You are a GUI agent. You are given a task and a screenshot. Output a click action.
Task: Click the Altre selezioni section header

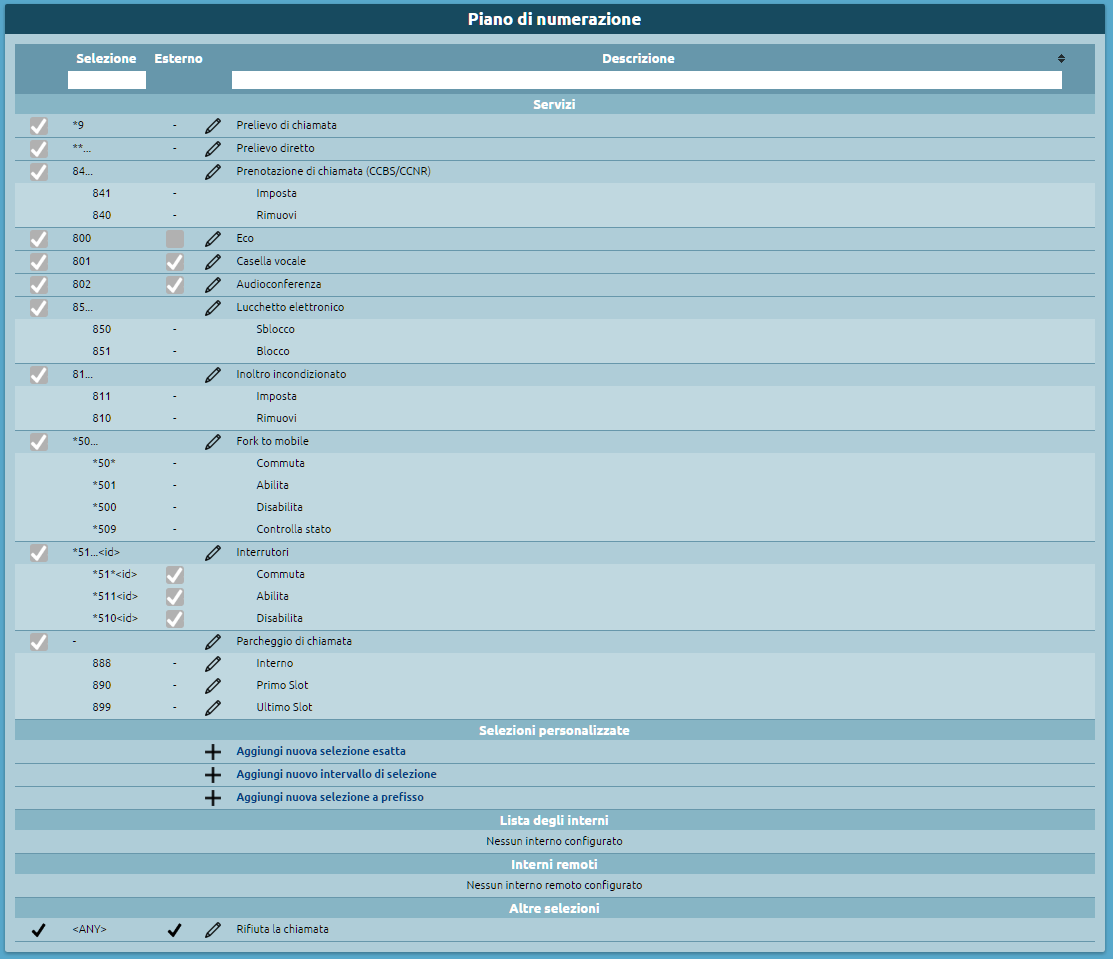pos(554,909)
